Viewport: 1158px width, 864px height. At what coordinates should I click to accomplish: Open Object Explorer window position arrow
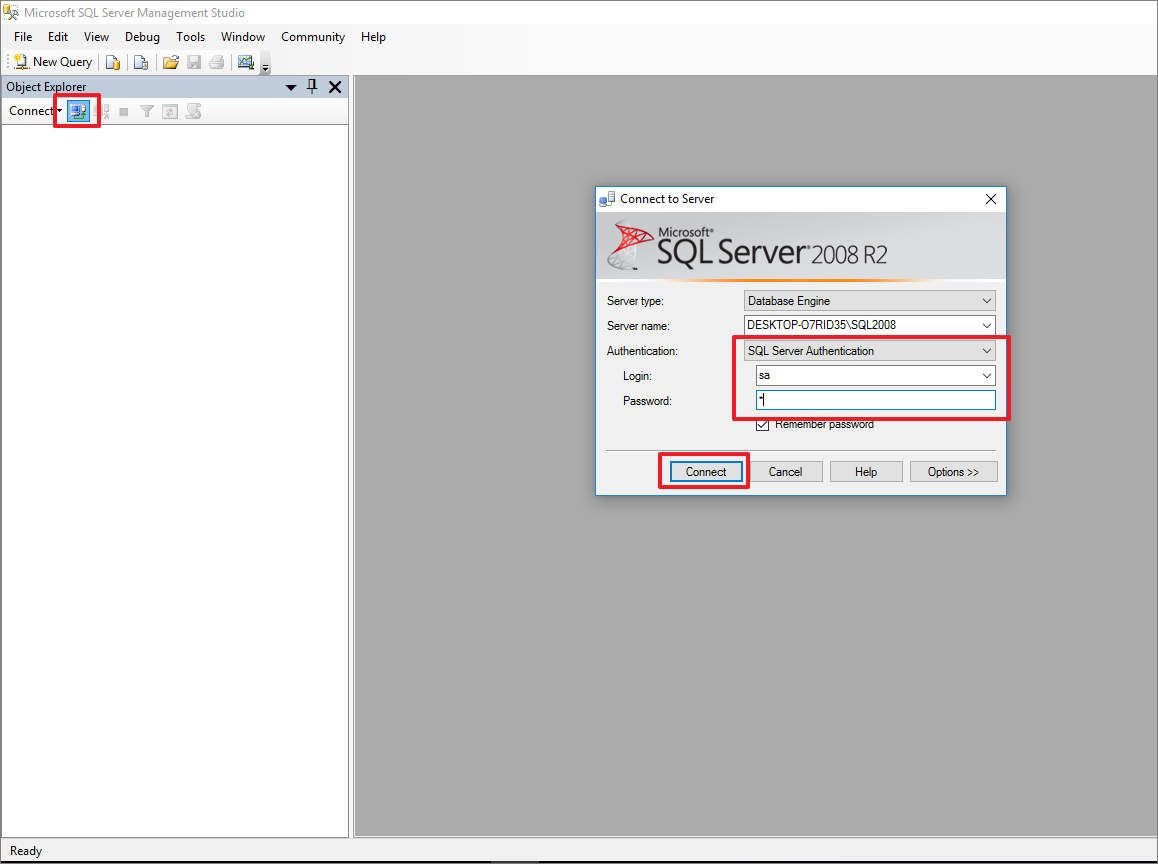click(291, 87)
